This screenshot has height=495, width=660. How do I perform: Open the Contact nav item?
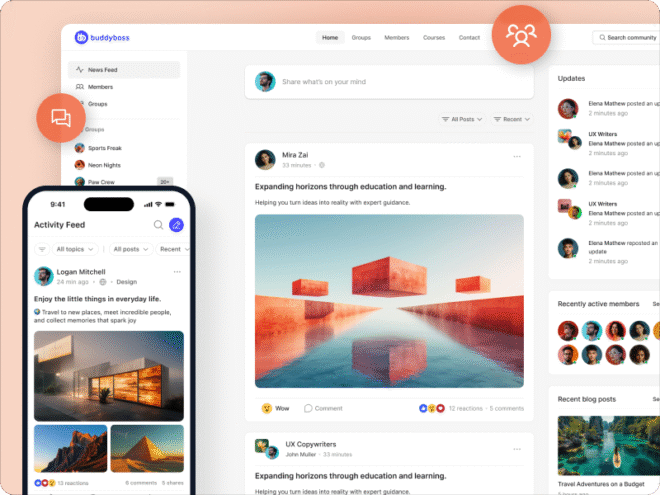click(469, 37)
